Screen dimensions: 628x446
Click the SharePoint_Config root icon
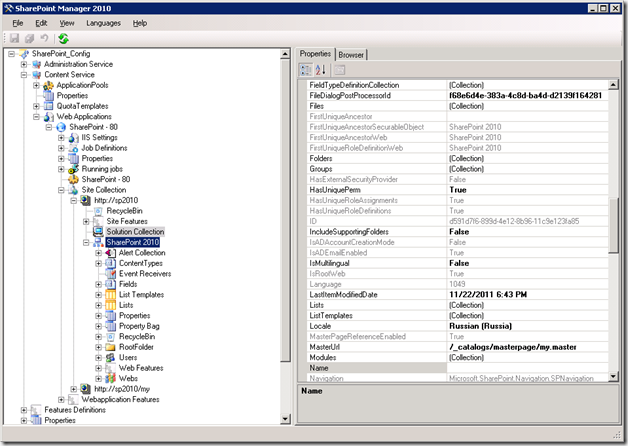[x=24, y=54]
